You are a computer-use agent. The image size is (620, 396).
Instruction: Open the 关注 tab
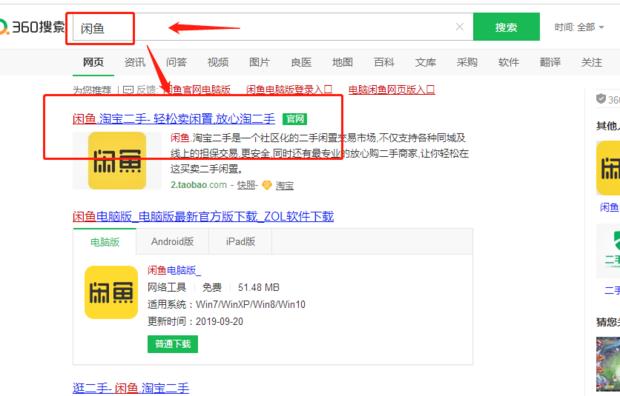click(592, 62)
